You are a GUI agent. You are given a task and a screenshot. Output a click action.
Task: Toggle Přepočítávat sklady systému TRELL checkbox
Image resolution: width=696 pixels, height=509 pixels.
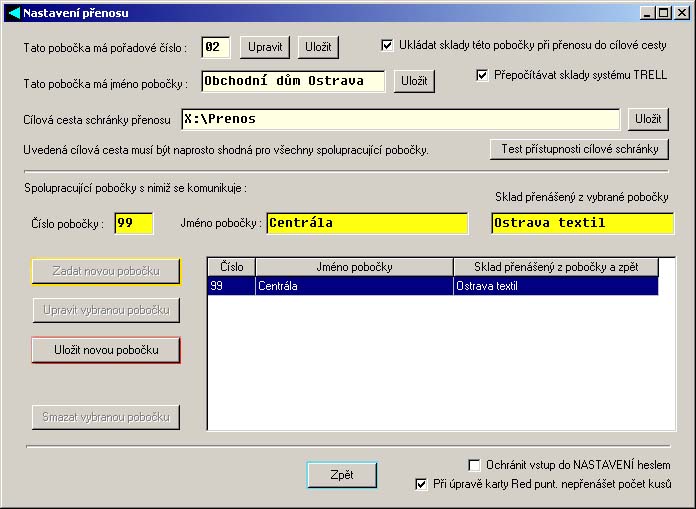482,75
